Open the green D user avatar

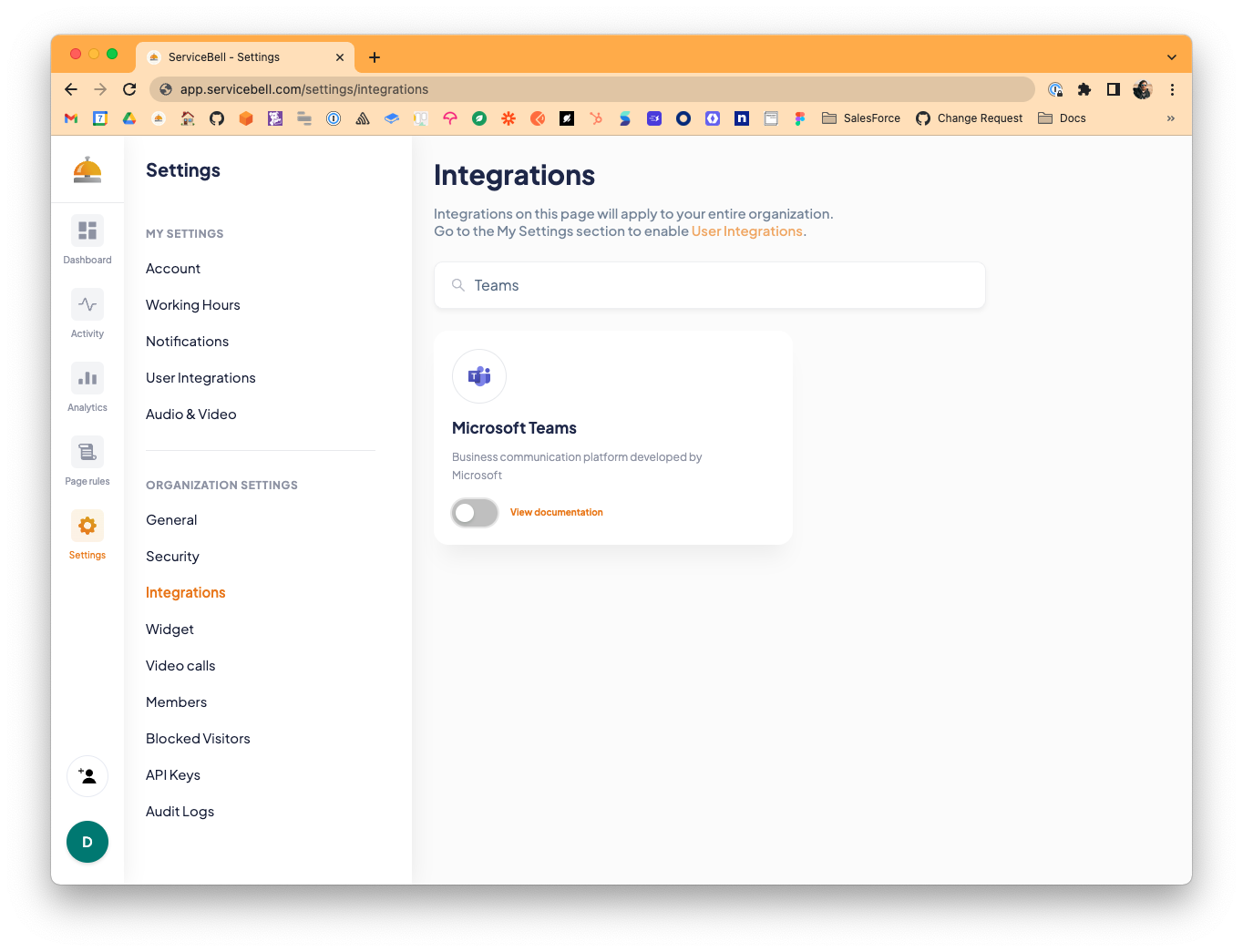pos(87,842)
